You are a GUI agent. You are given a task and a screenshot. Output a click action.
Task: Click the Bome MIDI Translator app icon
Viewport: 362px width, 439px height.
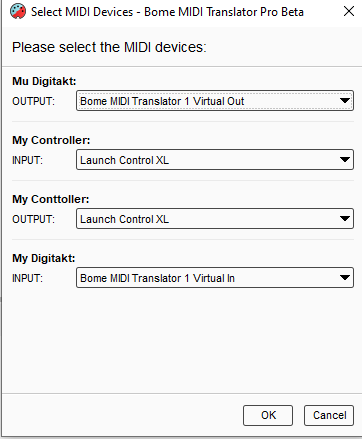[x=18, y=11]
